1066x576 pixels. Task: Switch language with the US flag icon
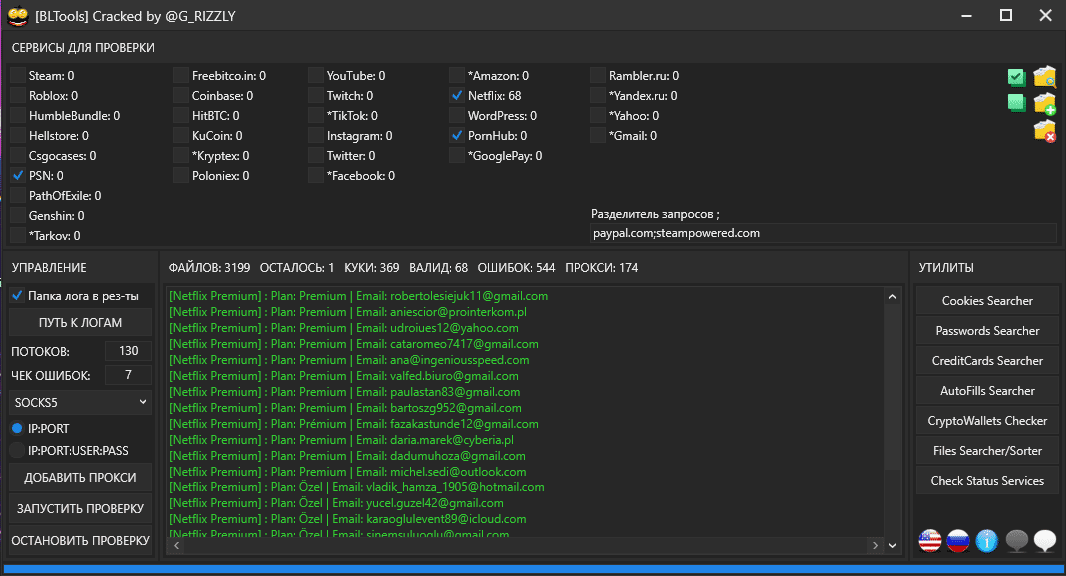(929, 541)
